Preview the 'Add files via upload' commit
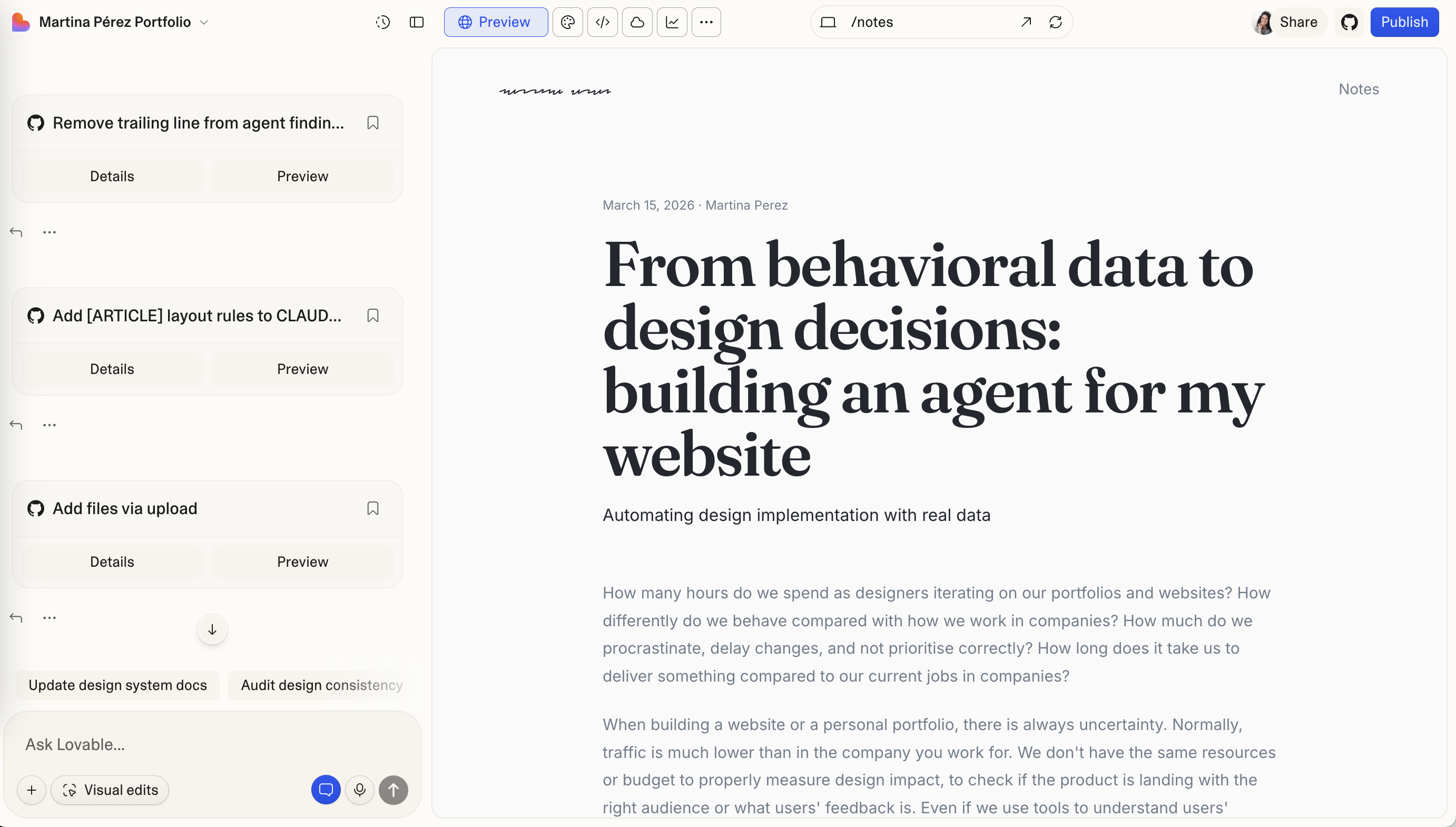The image size is (1456, 827). coord(303,562)
